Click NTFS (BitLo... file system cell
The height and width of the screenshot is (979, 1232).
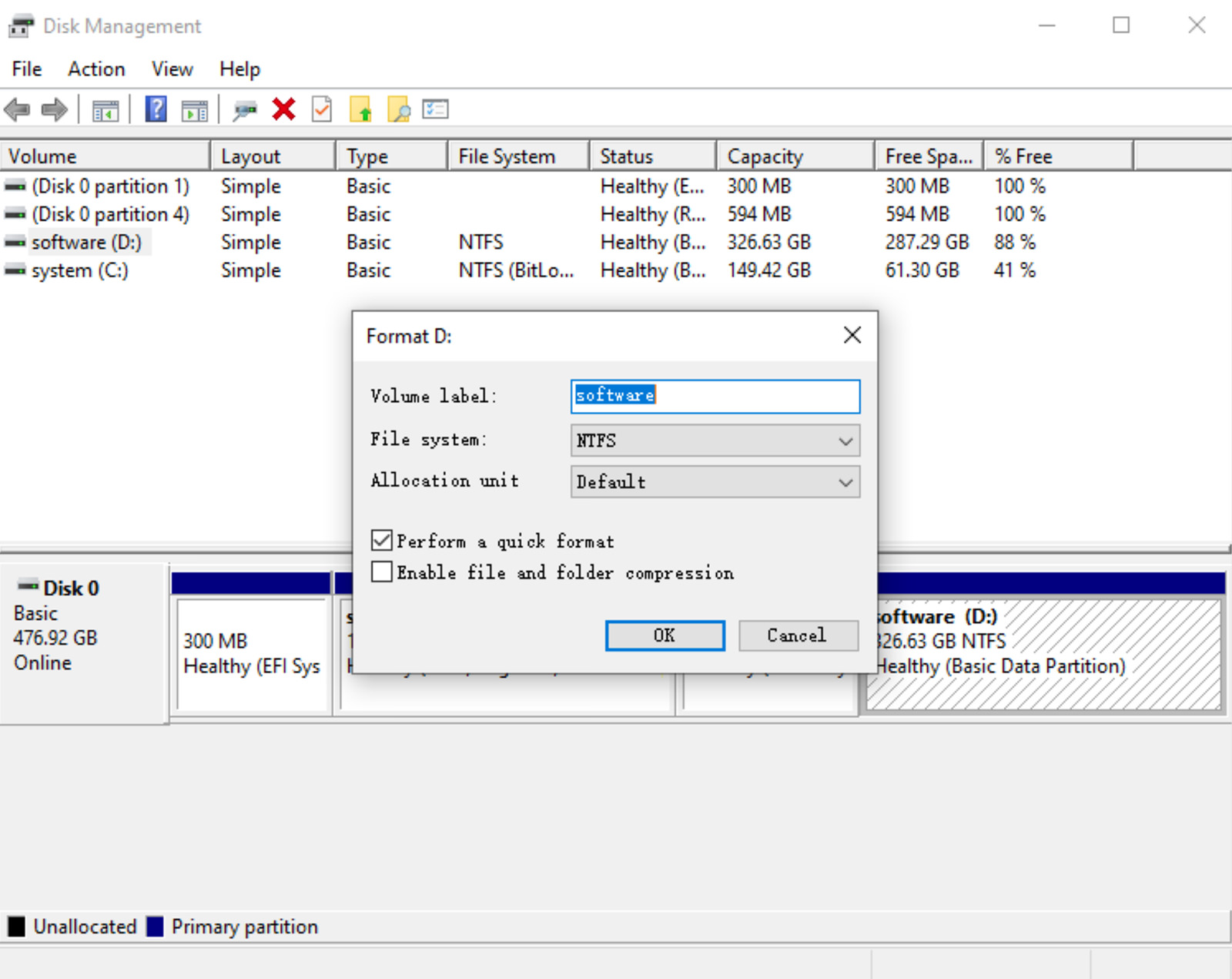516,270
